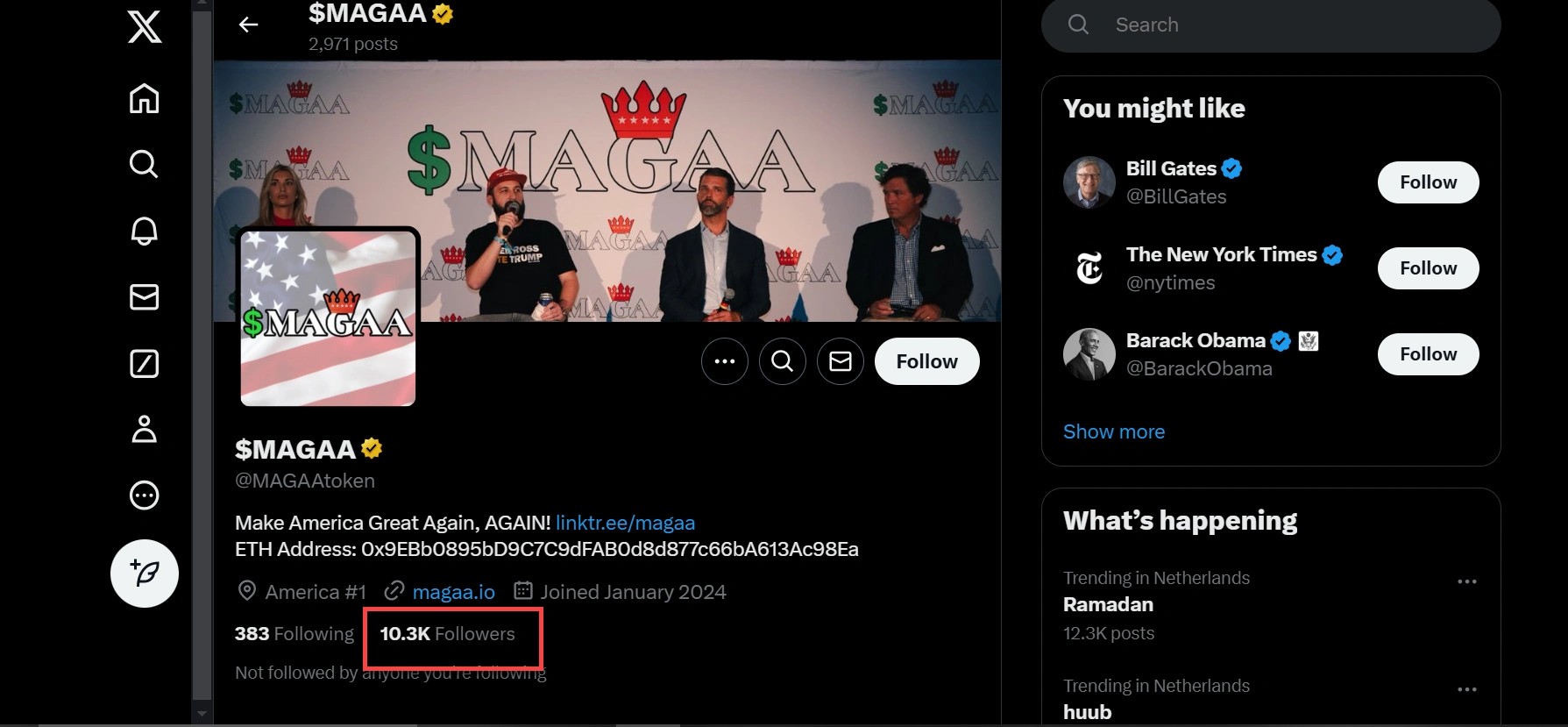Visit magaa.io website link
Image resolution: width=1568 pixels, height=727 pixels.
click(454, 592)
